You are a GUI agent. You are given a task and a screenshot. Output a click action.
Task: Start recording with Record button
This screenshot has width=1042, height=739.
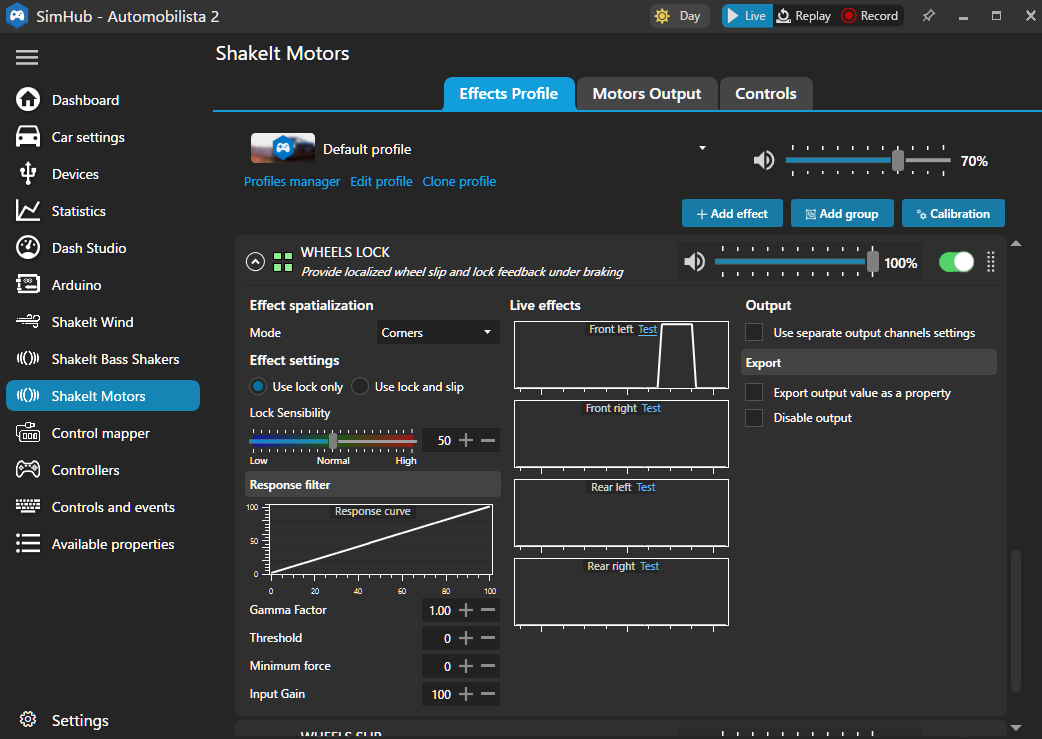870,16
